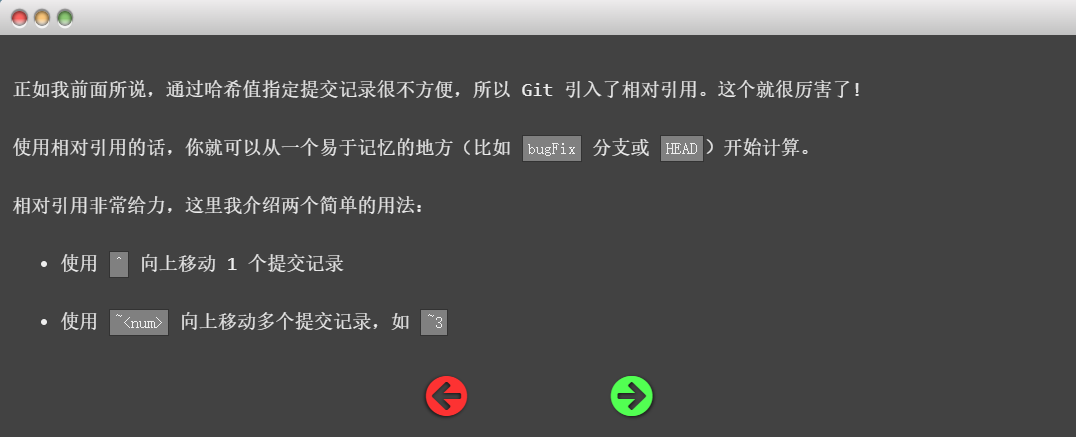This screenshot has height=437, width=1076.
Task: Select the caret ^ code tag
Action: pos(119,264)
